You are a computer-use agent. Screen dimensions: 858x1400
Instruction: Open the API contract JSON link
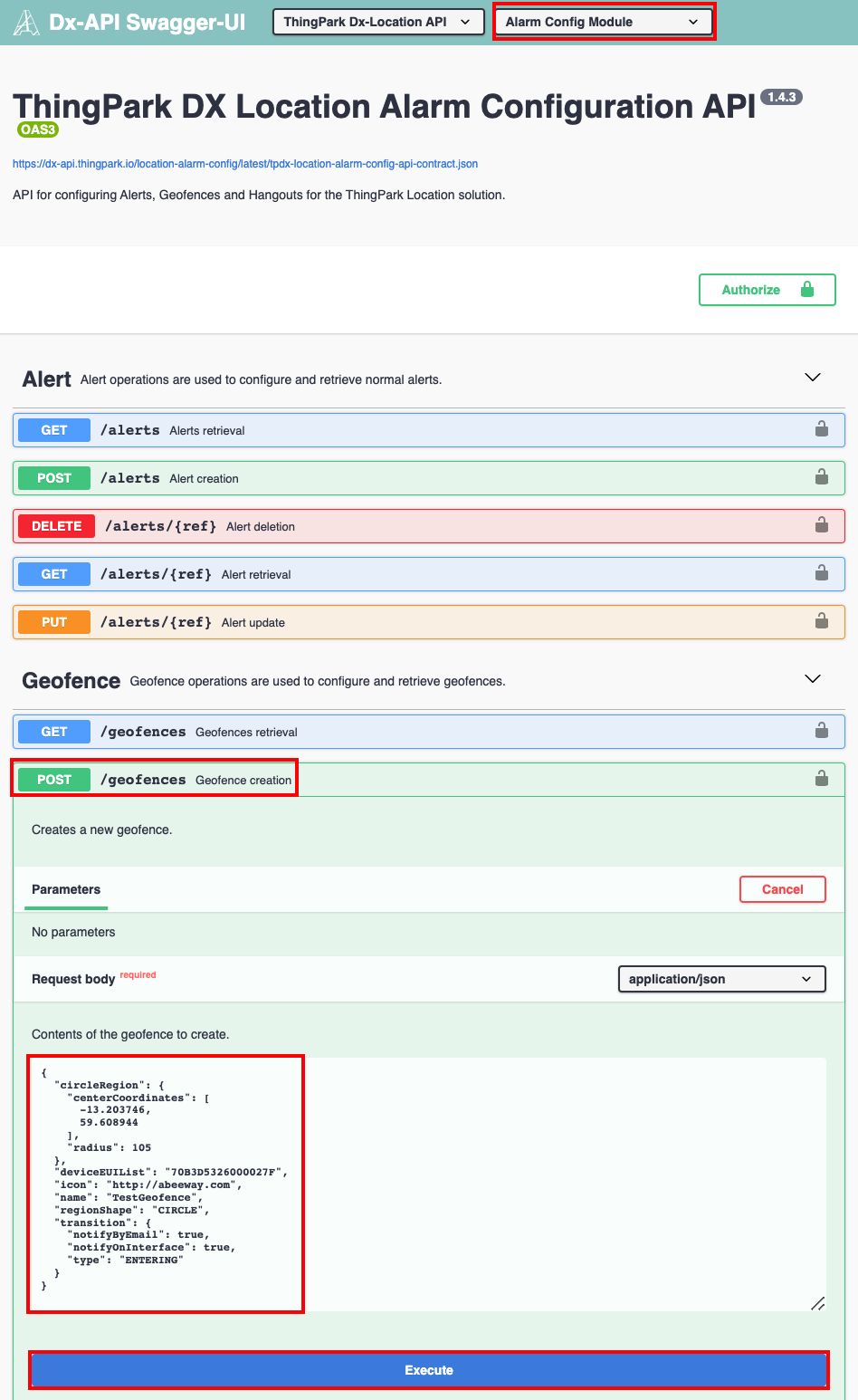tap(245, 164)
